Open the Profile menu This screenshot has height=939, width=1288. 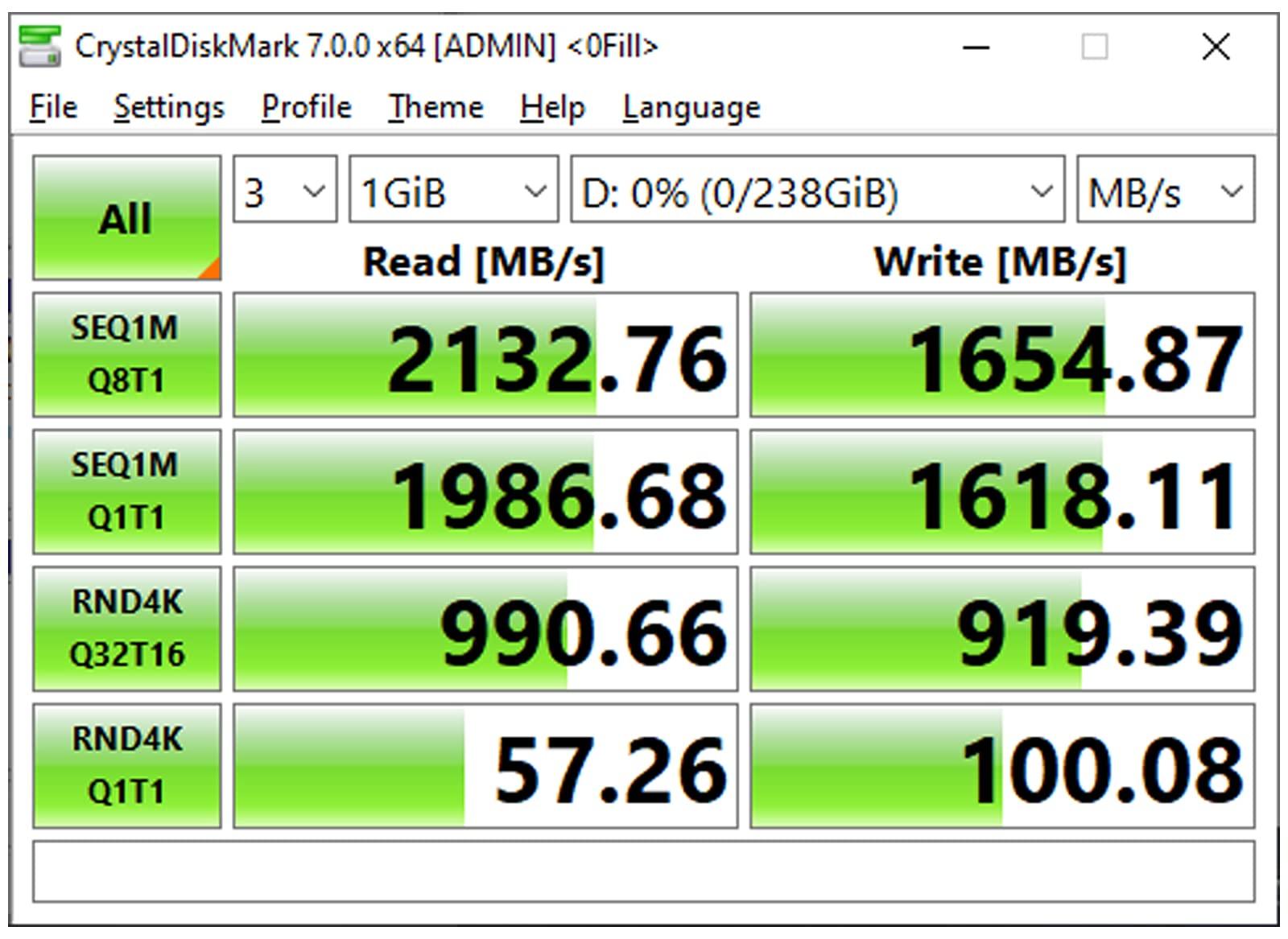click(x=306, y=107)
